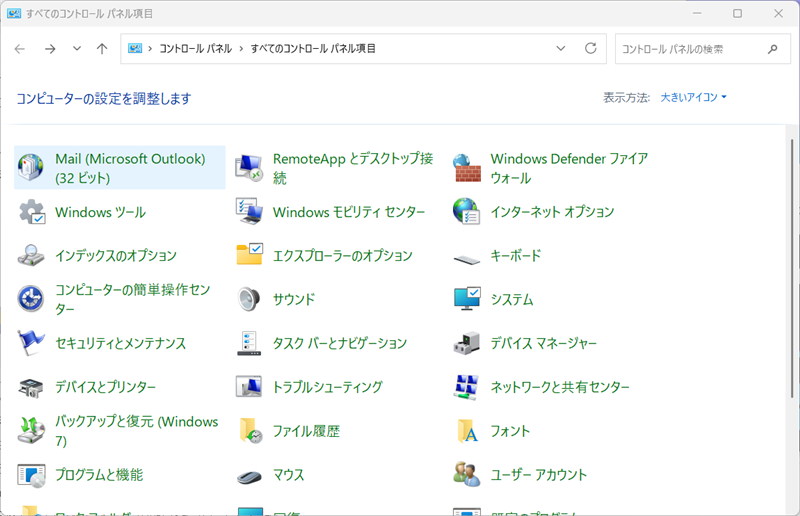Click the コントロール パネルの検索 search box

click(703, 49)
